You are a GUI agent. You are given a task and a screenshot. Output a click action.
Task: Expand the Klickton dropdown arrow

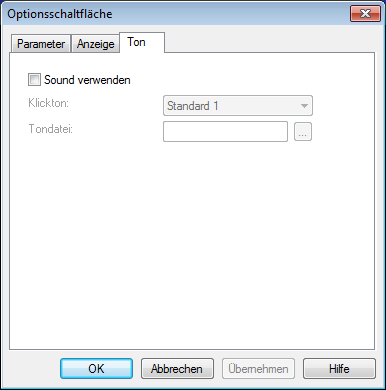[x=304, y=106]
